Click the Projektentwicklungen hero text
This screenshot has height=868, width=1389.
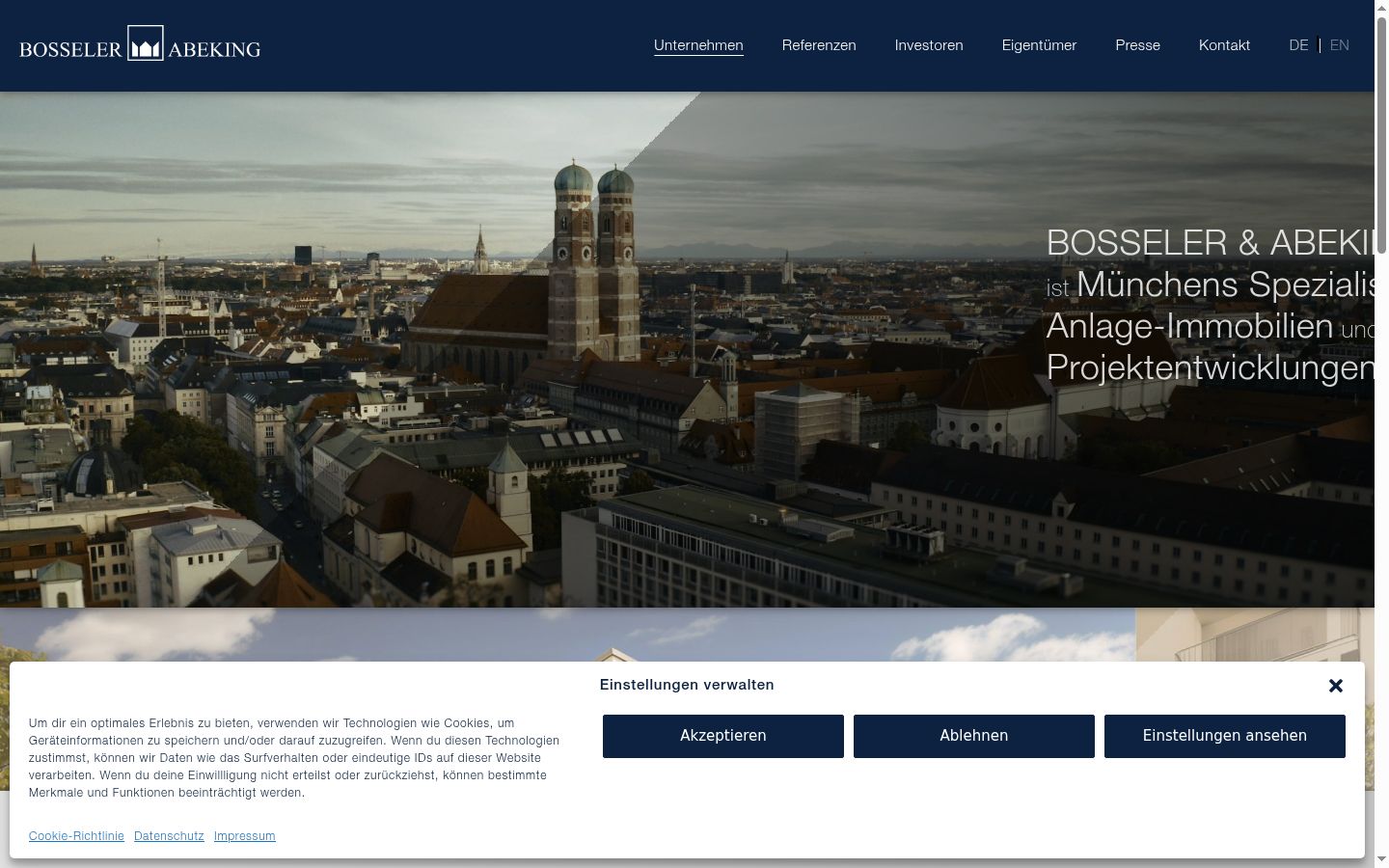pyautogui.click(x=1211, y=367)
